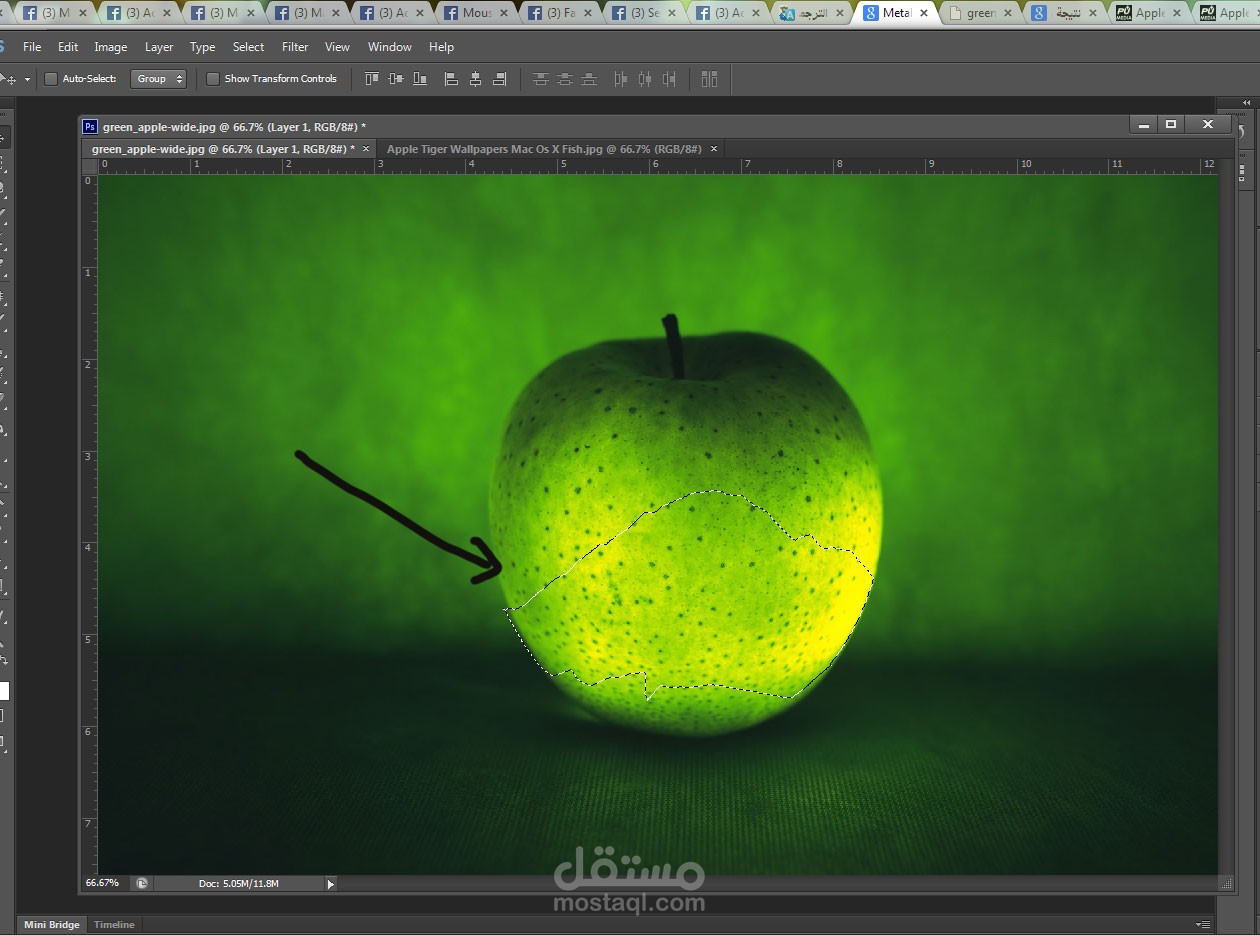Click the vertical ruler left of canvas
The width and height of the screenshot is (1260, 935).
(89, 524)
